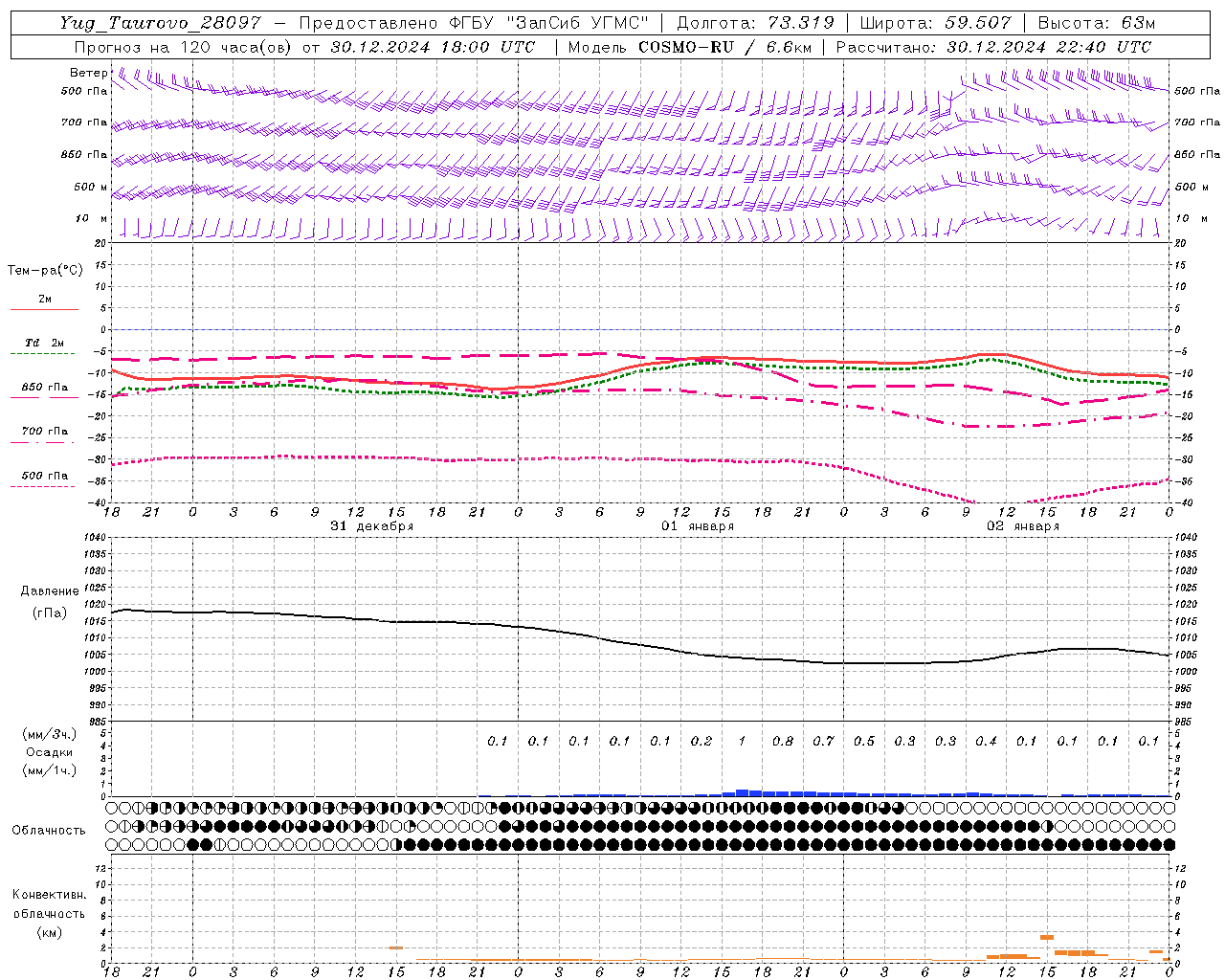Select the 850 гПа temperature legend entry
The image size is (1225, 980).
pyautogui.click(x=44, y=388)
